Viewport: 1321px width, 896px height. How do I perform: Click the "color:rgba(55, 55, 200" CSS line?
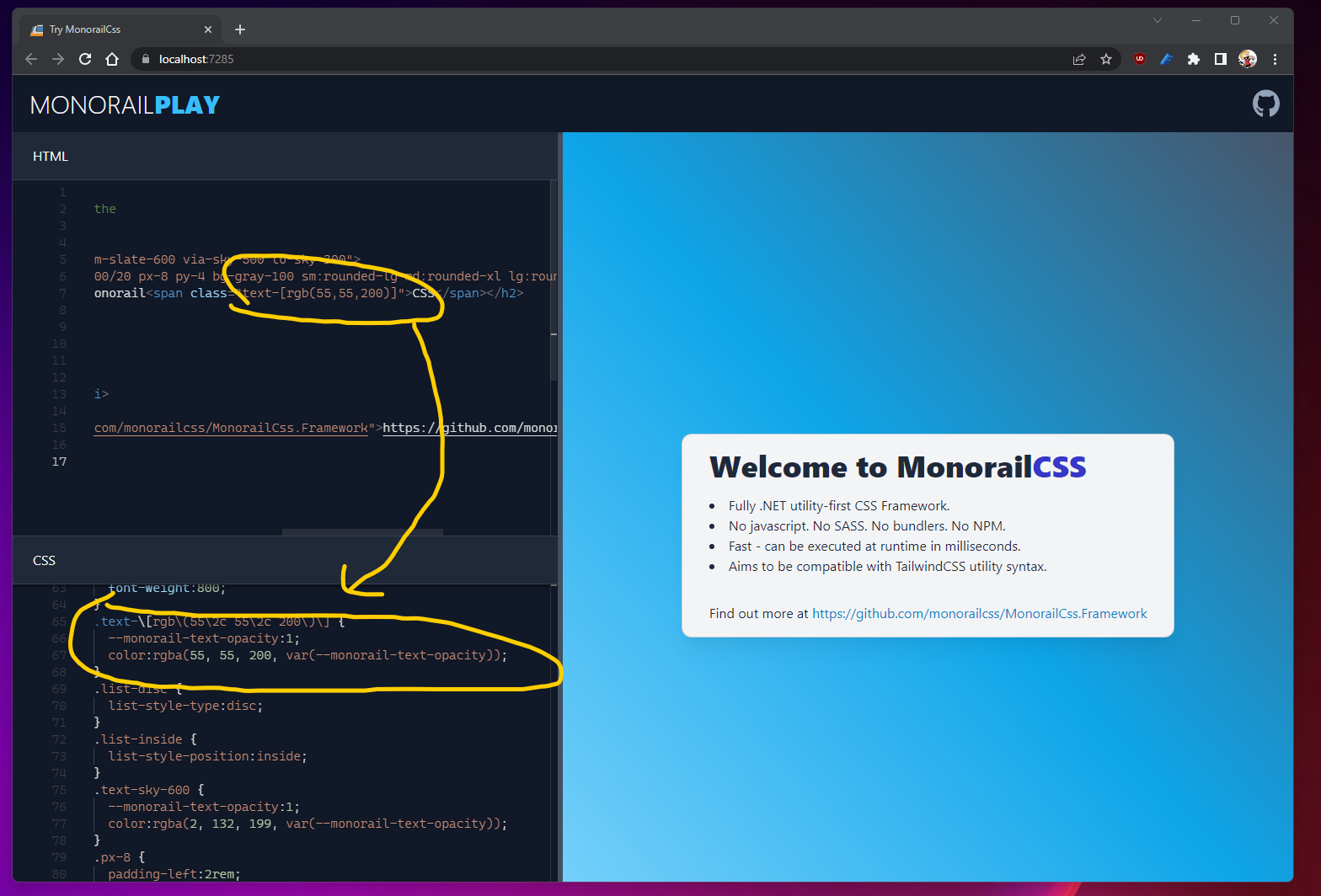point(308,655)
